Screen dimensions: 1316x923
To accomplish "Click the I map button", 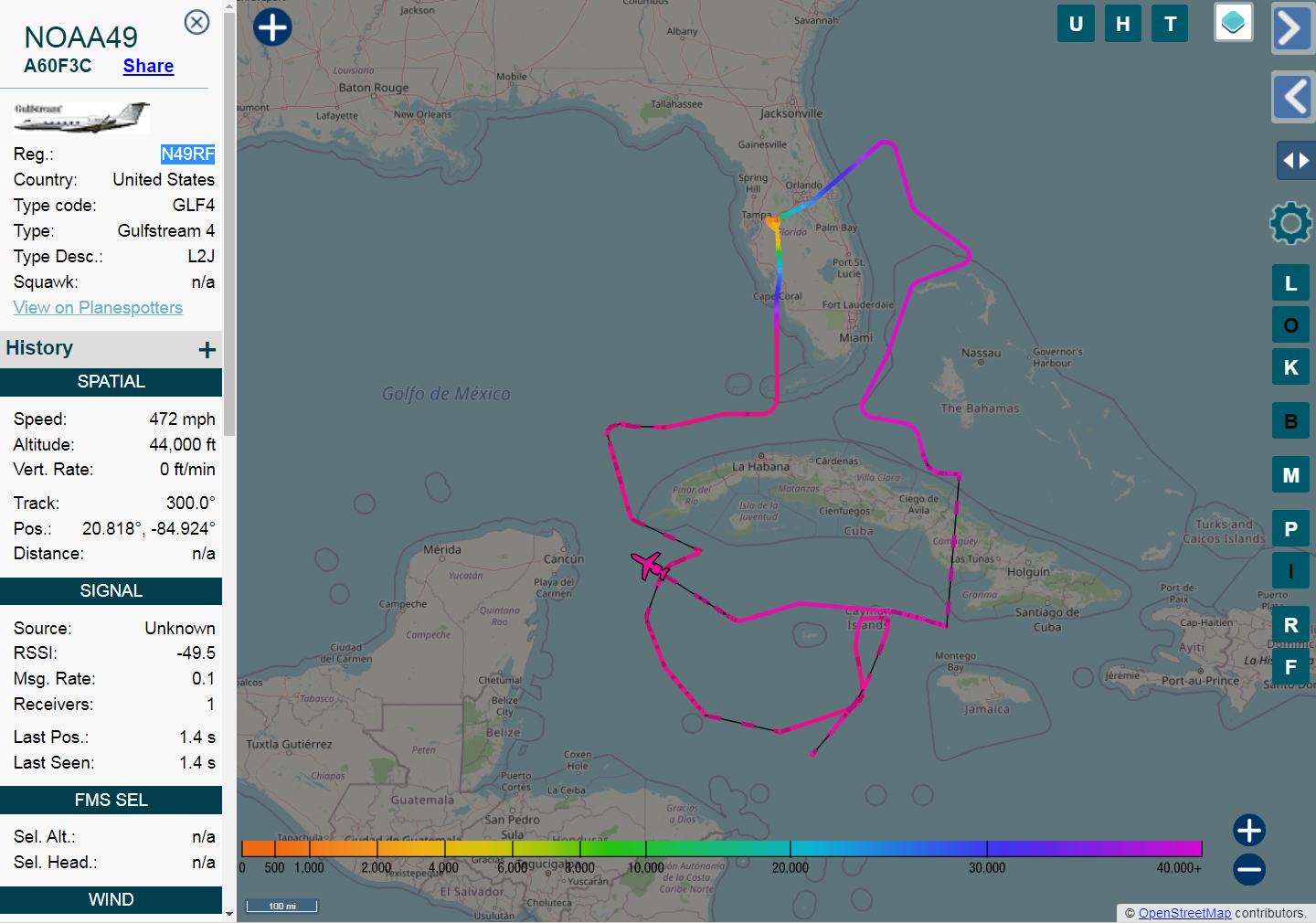I will click(1290, 571).
